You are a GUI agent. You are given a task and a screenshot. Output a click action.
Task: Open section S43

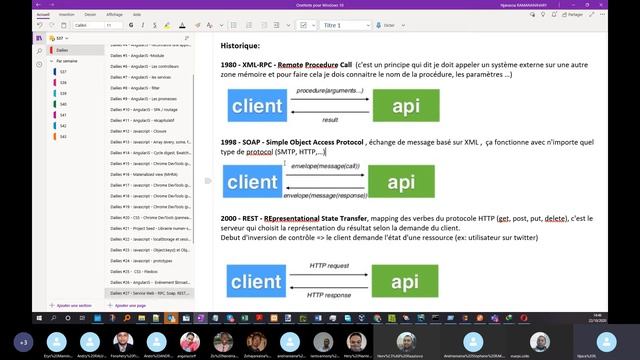[x=63, y=137]
